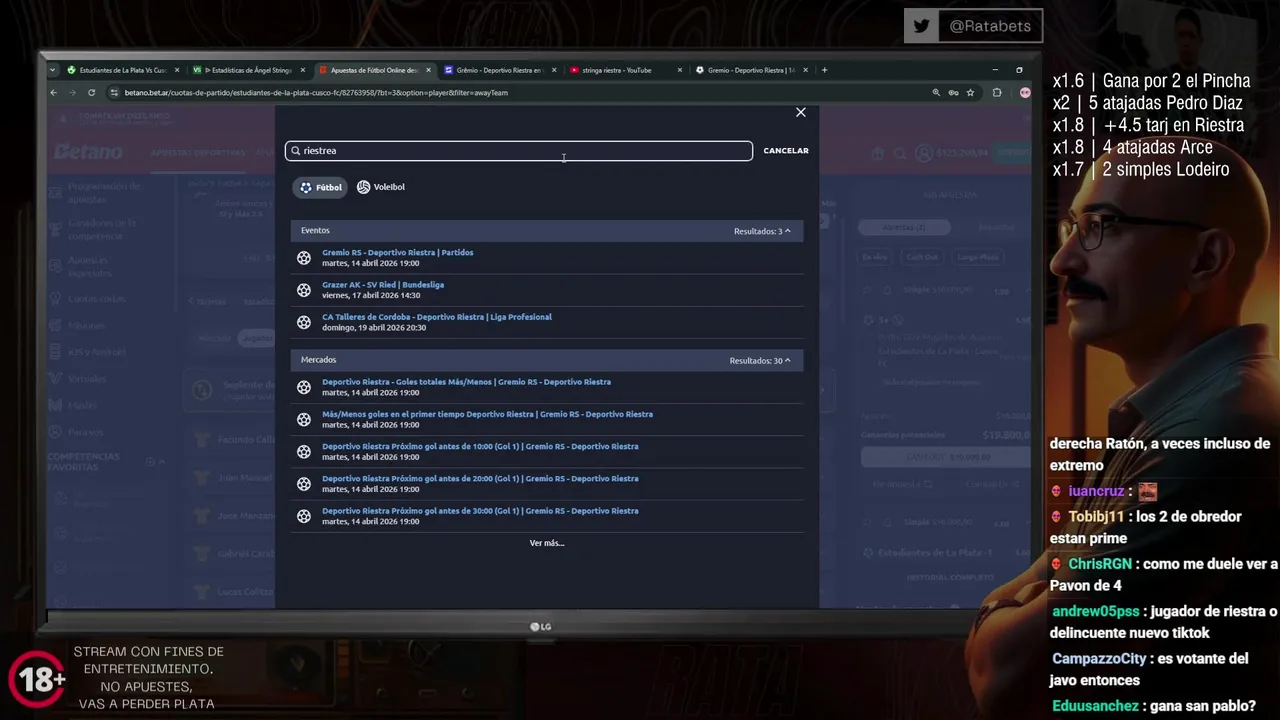1280x720 pixels.
Task: Click the Twitter bird icon in overlay
Action: point(921,26)
